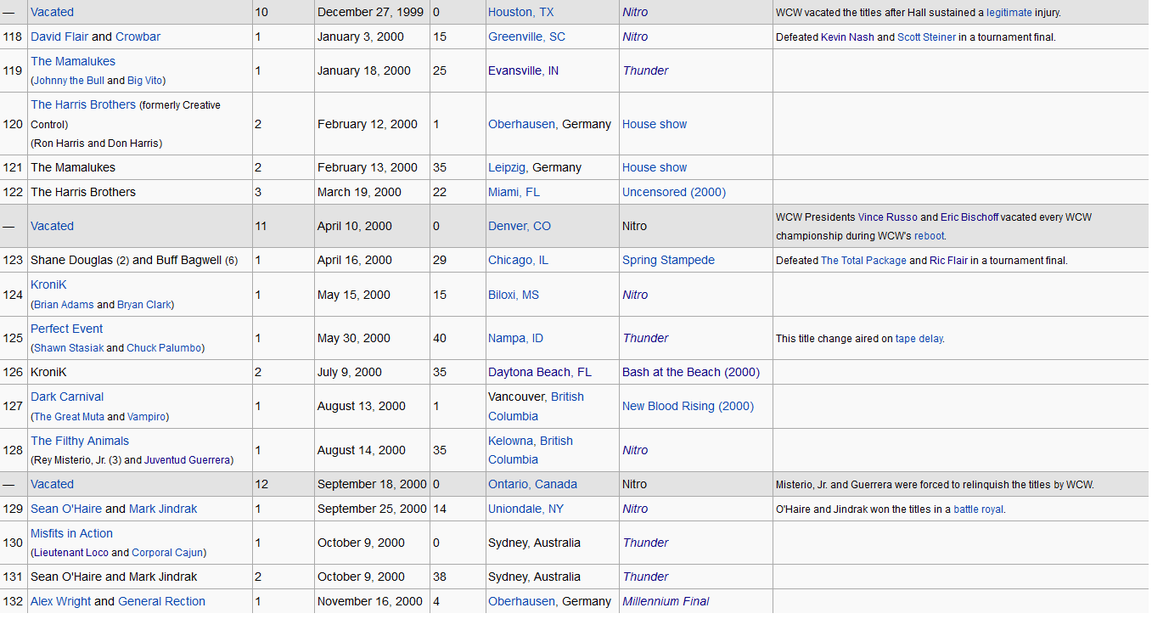Viewport: 1152px width, 619px height.
Task: Open The Mamalukes link in row 119
Action: pos(73,62)
